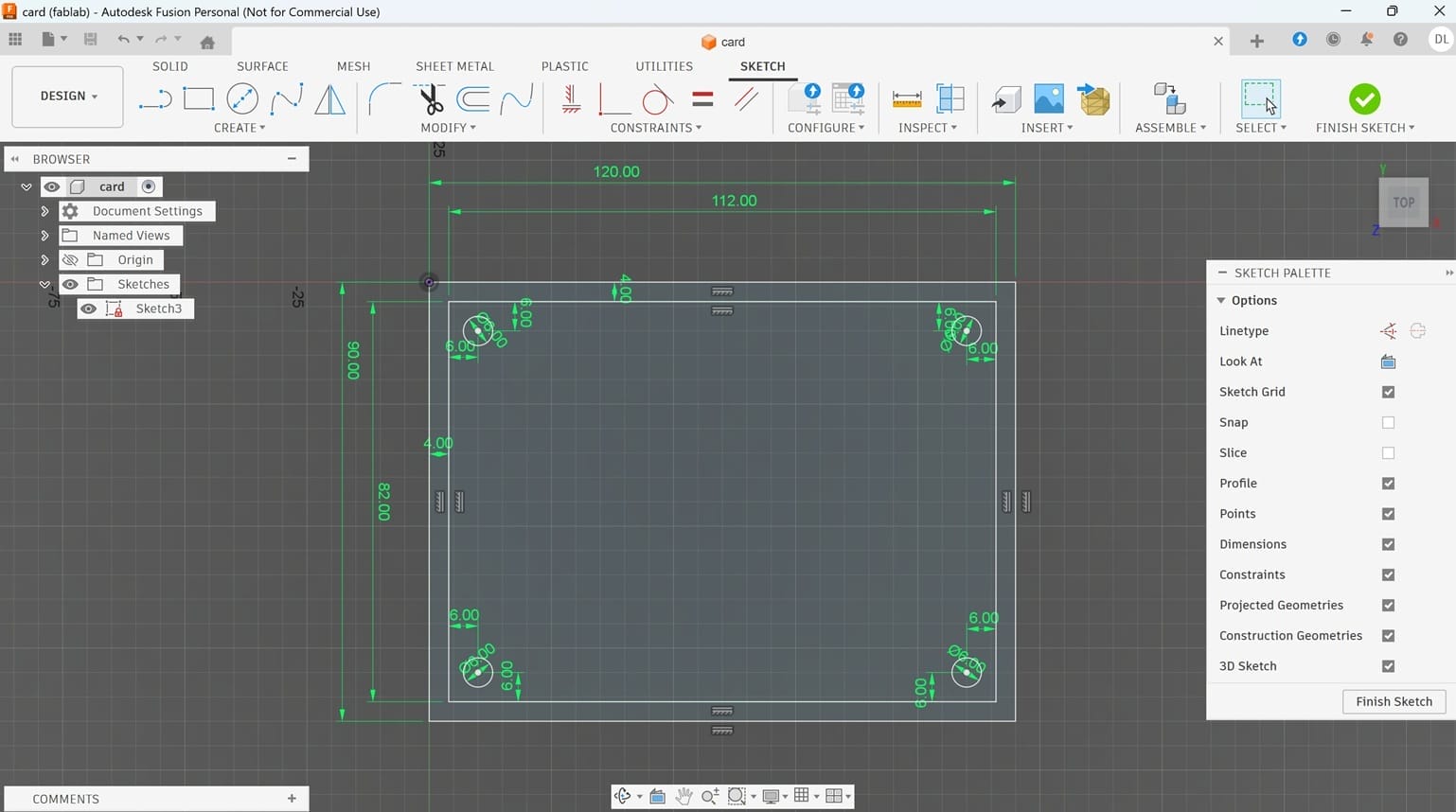Click the Orbit tool in the navigation bar

coord(623,796)
